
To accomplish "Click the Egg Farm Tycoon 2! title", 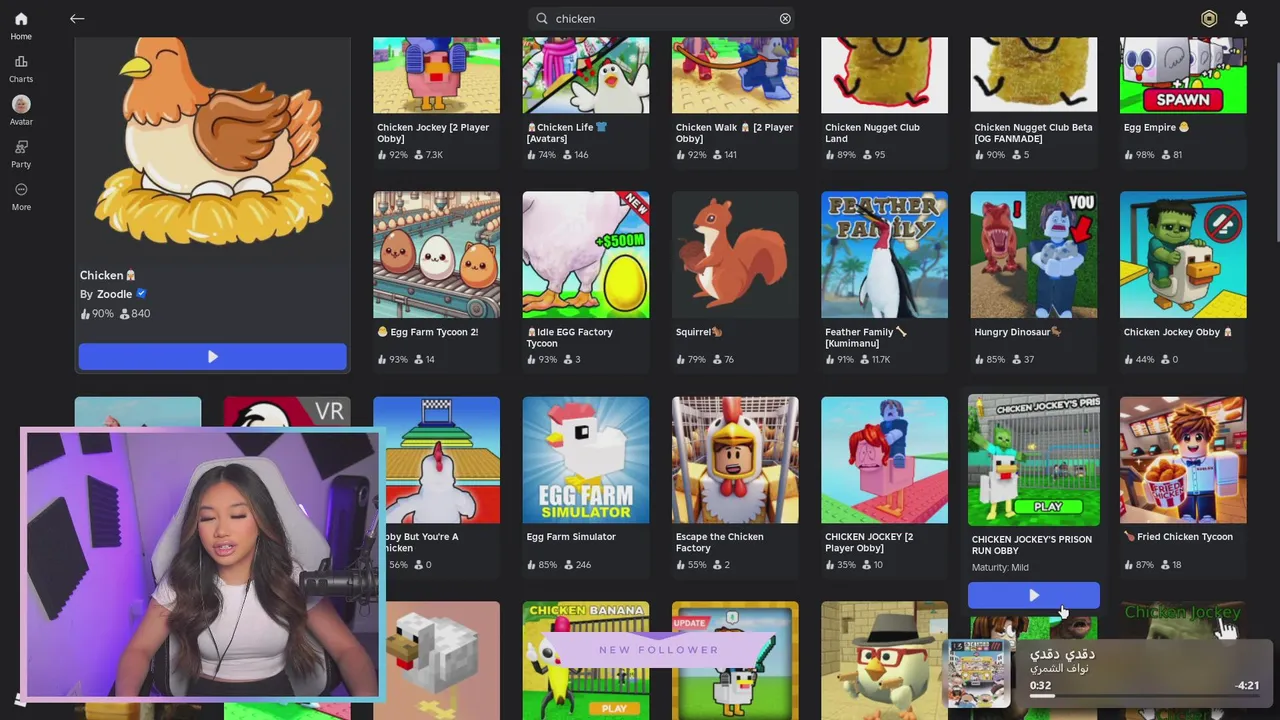I will pyautogui.click(x=428, y=332).
